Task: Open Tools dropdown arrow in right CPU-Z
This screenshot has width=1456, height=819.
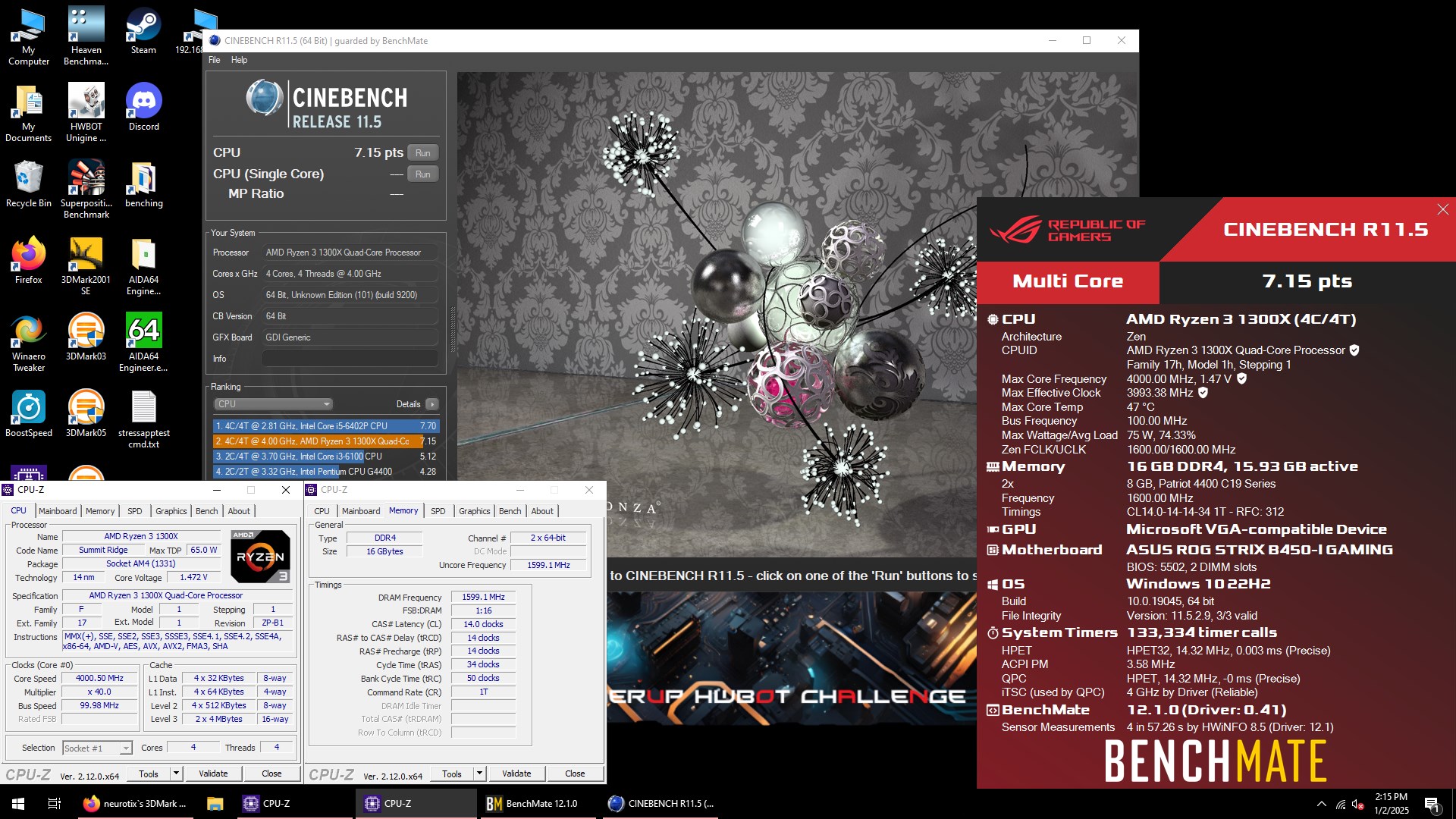Action: pos(479,773)
